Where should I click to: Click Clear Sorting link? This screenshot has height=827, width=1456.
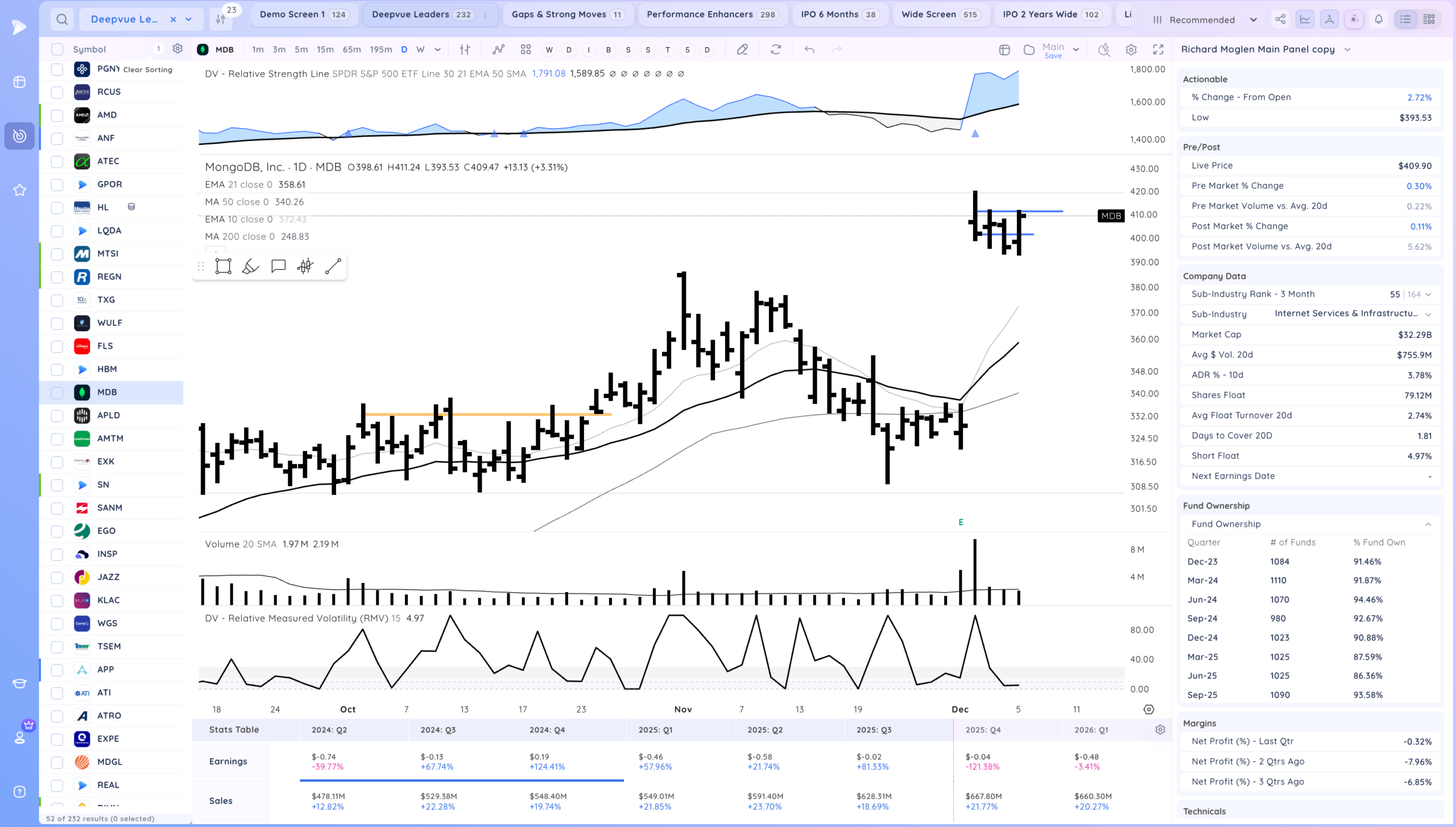(147, 69)
